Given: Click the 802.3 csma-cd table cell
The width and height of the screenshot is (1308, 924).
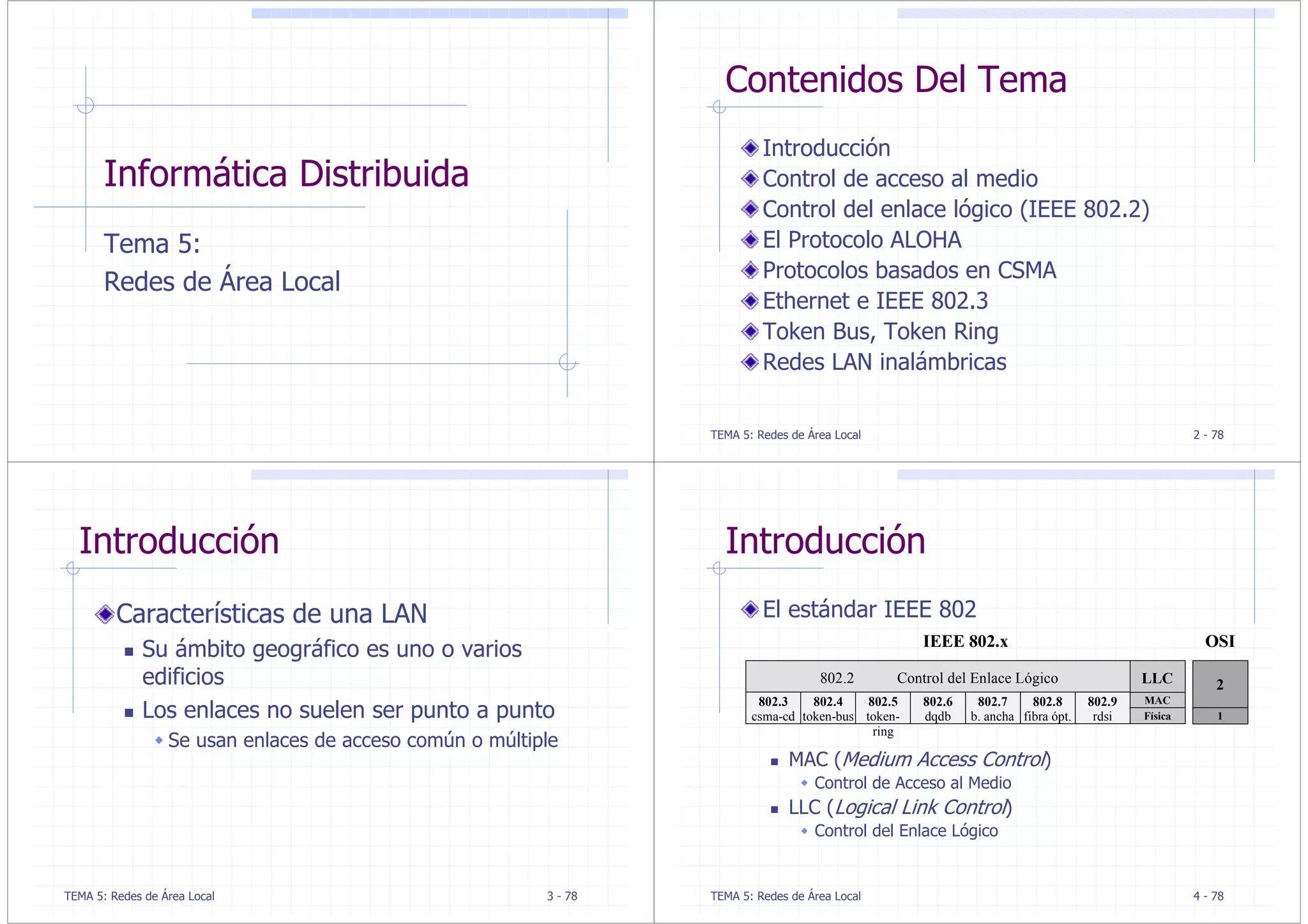Looking at the screenshot, I should click(773, 709).
